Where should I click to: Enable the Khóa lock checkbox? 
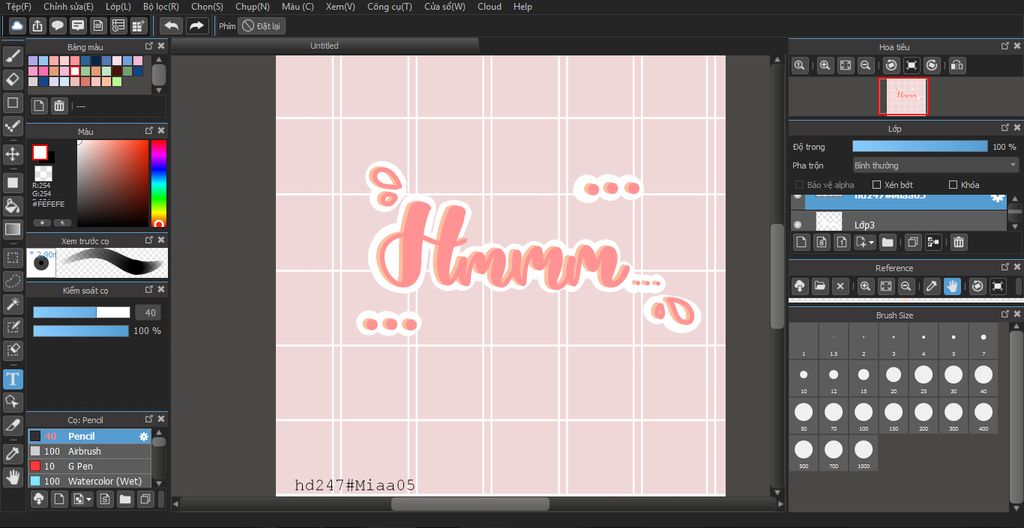(x=953, y=185)
